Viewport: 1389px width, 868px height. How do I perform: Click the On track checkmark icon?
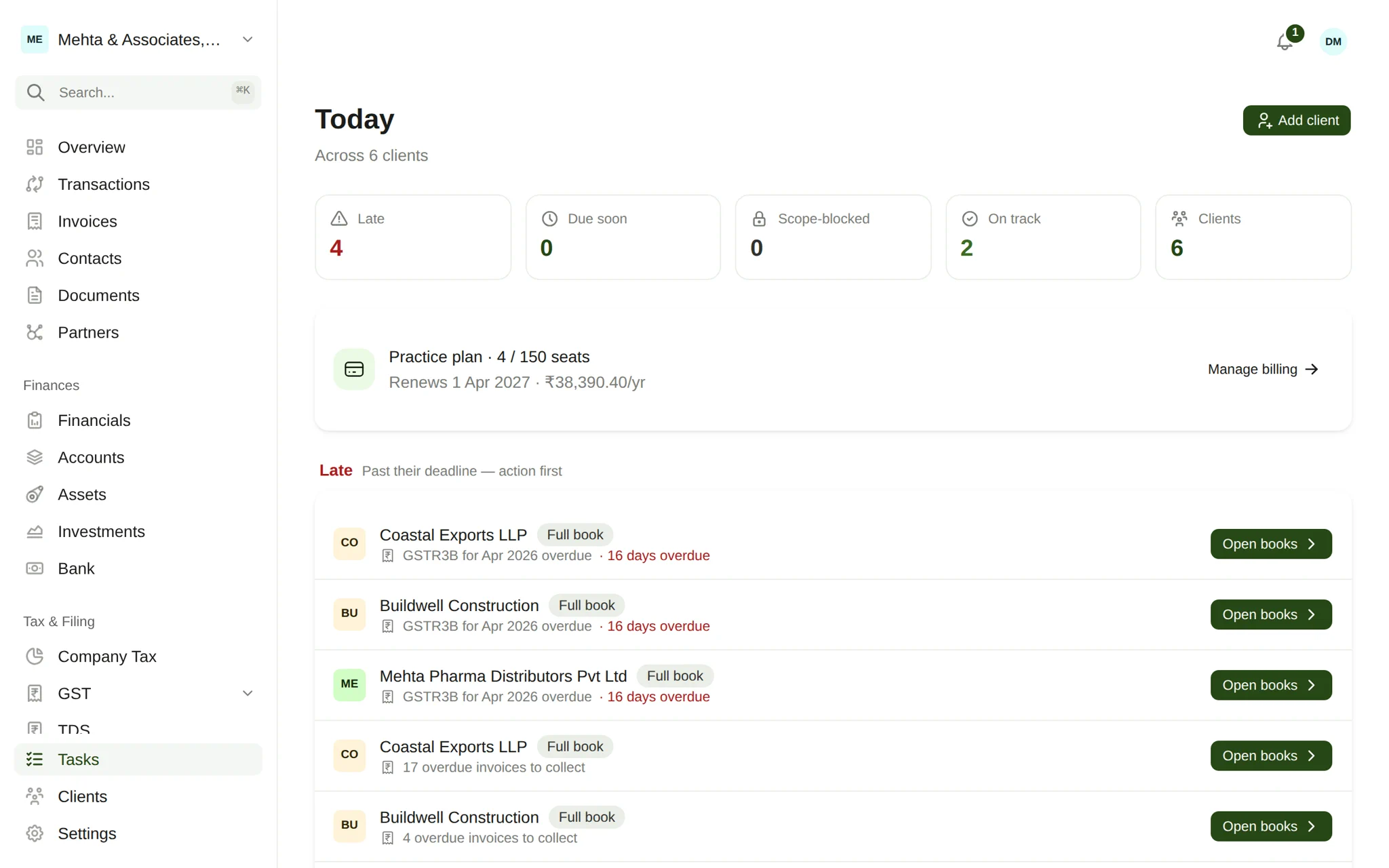tap(970, 218)
